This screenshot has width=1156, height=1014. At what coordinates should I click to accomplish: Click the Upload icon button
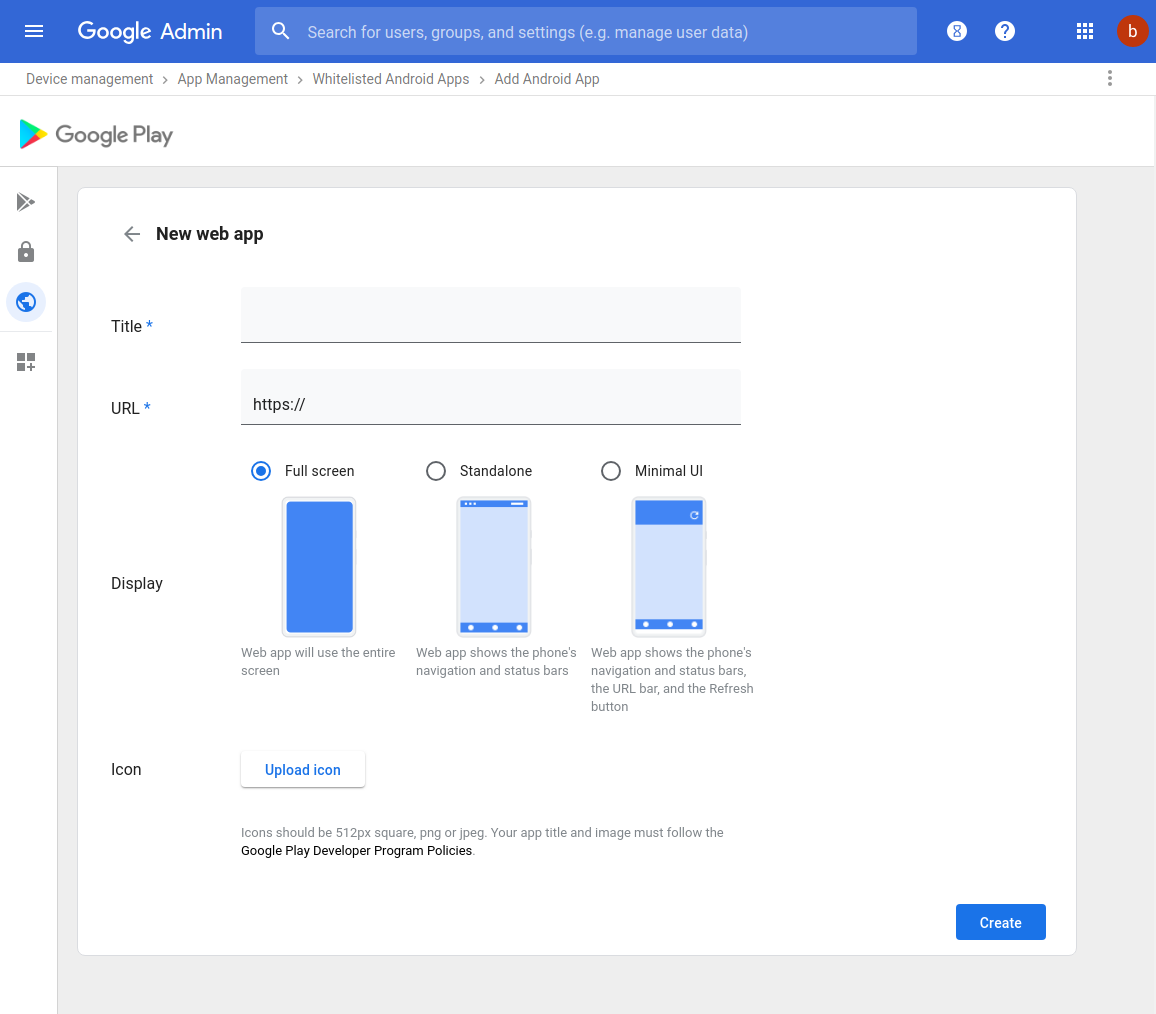click(x=303, y=769)
